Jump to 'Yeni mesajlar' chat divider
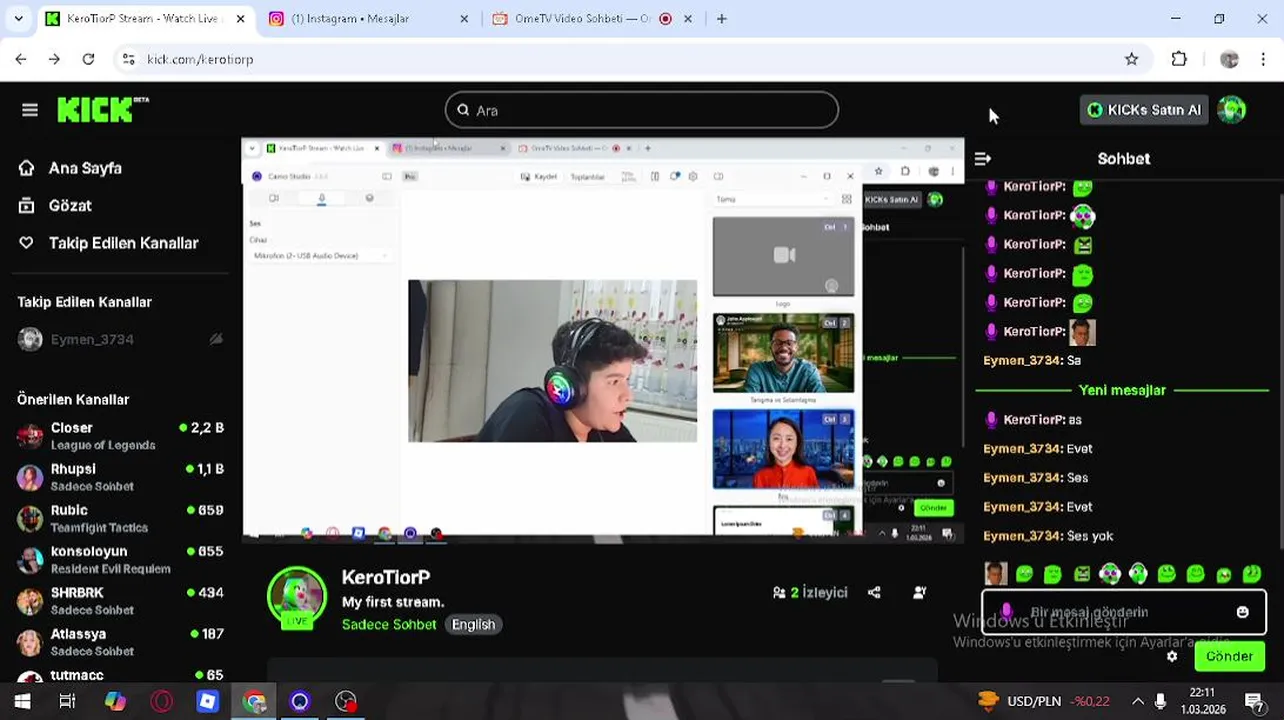Image resolution: width=1284 pixels, height=720 pixels. [x=1122, y=390]
